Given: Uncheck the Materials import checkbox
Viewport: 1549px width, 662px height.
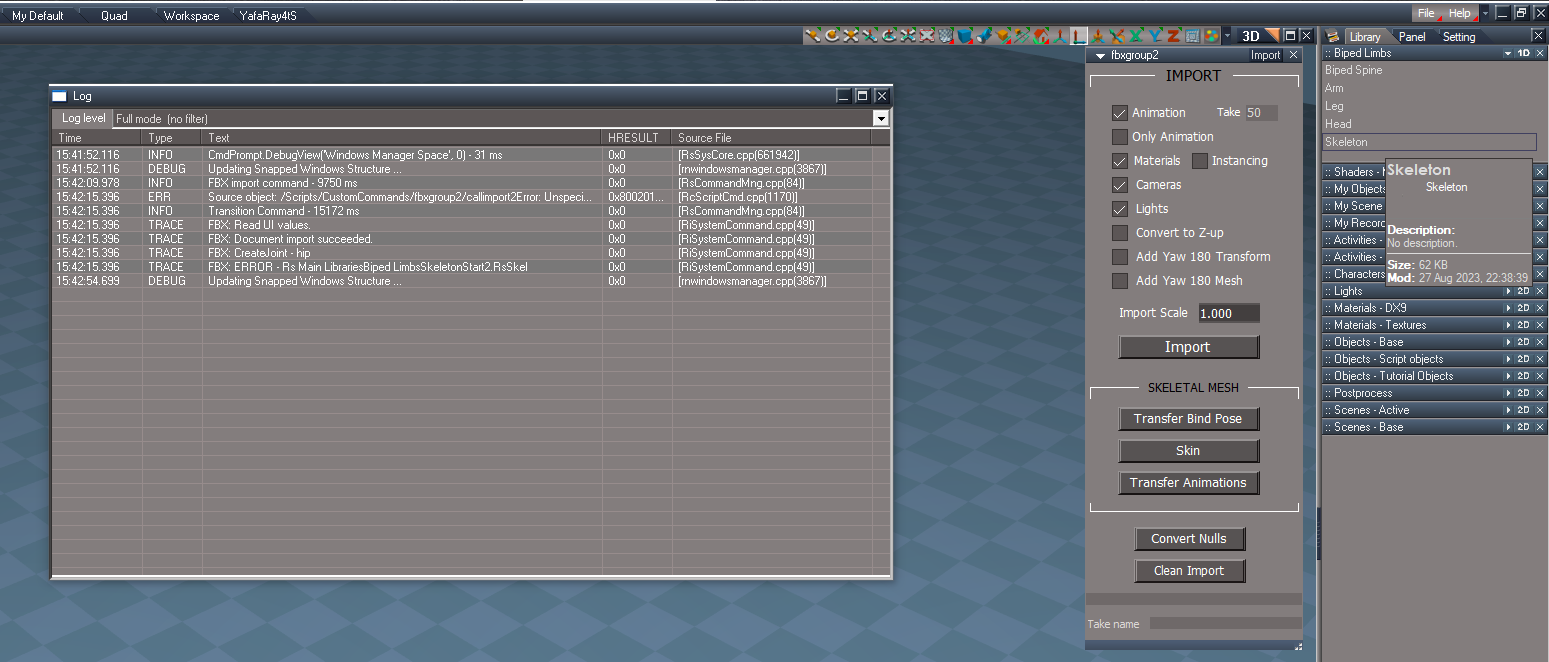Looking at the screenshot, I should point(1120,161).
